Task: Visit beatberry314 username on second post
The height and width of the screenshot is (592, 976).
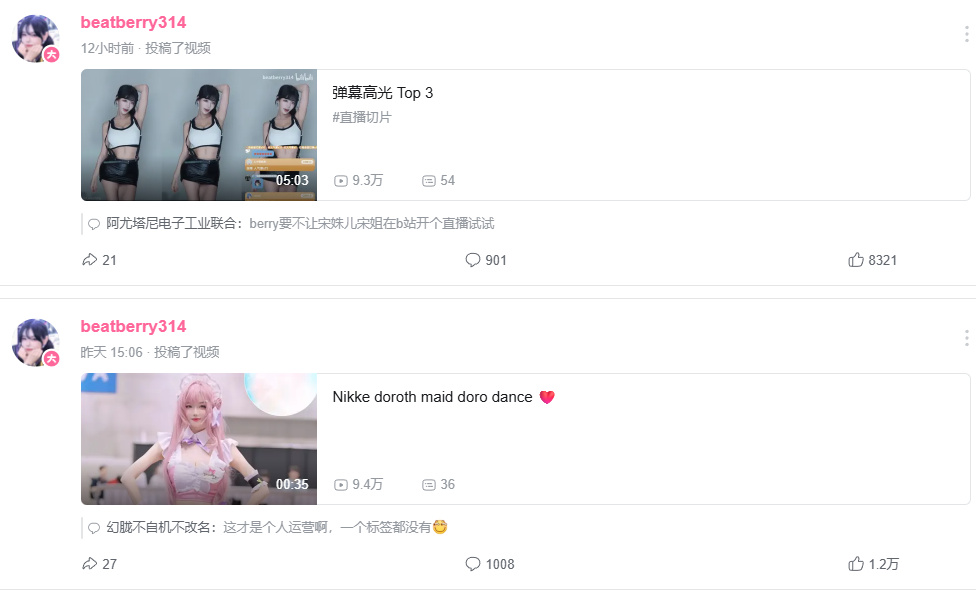Action: 133,326
